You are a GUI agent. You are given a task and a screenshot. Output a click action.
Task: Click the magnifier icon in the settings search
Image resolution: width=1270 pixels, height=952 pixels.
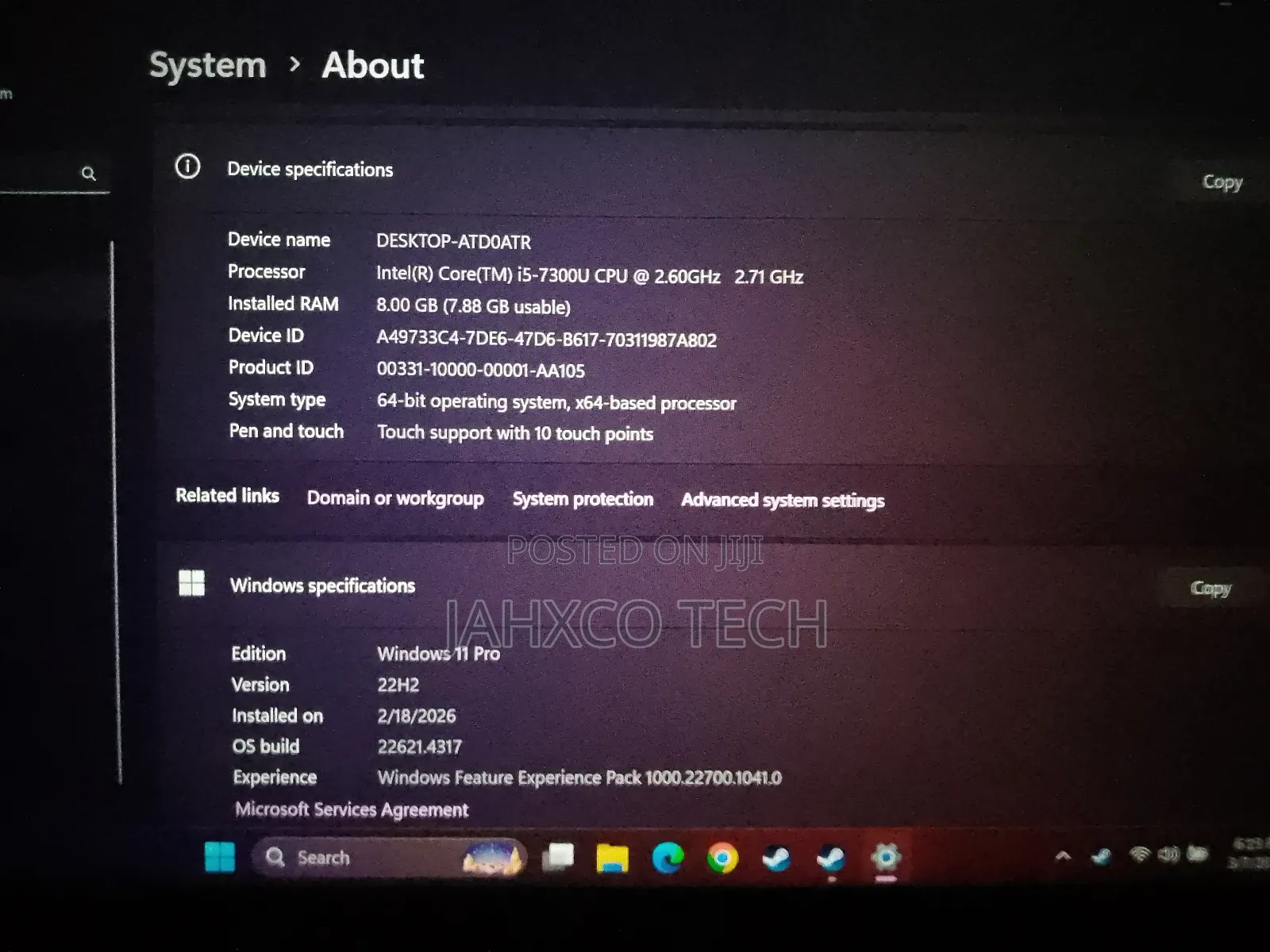coord(89,173)
